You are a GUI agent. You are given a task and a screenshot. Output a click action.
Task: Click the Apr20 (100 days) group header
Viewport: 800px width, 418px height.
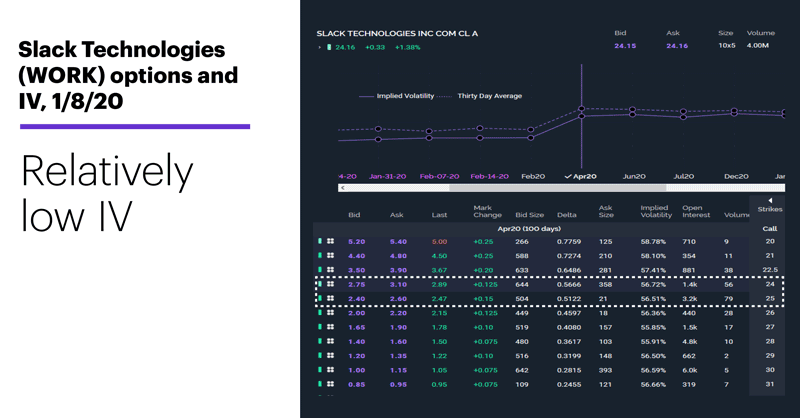point(529,228)
